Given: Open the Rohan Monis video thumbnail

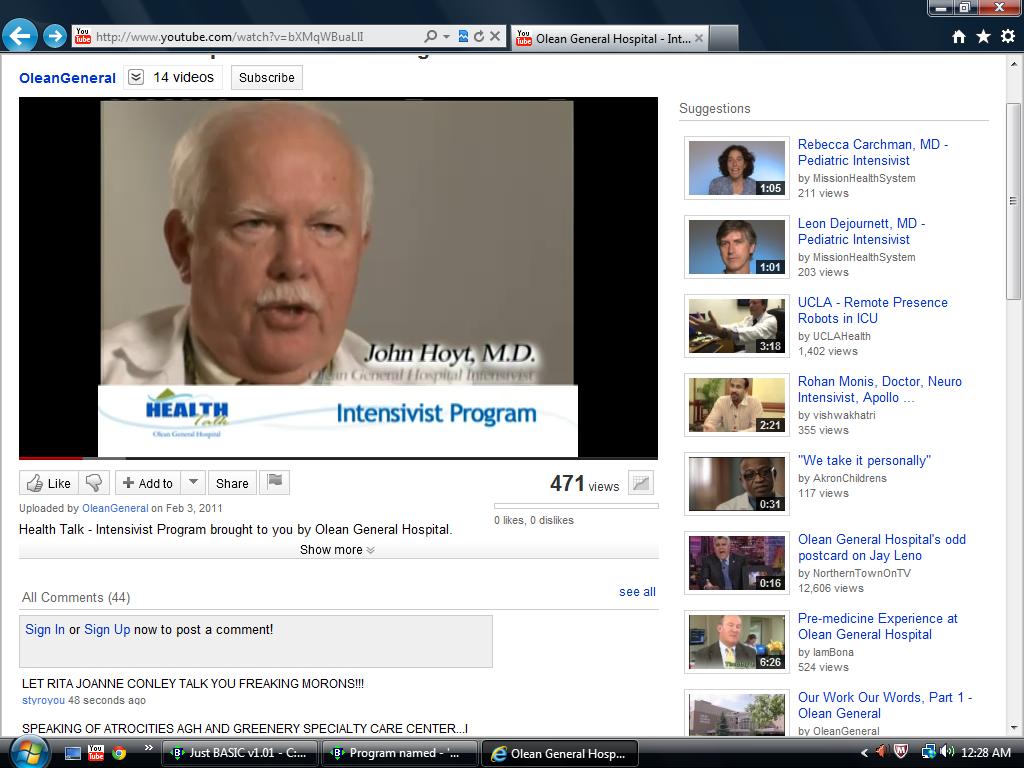Looking at the screenshot, I should click(737, 405).
